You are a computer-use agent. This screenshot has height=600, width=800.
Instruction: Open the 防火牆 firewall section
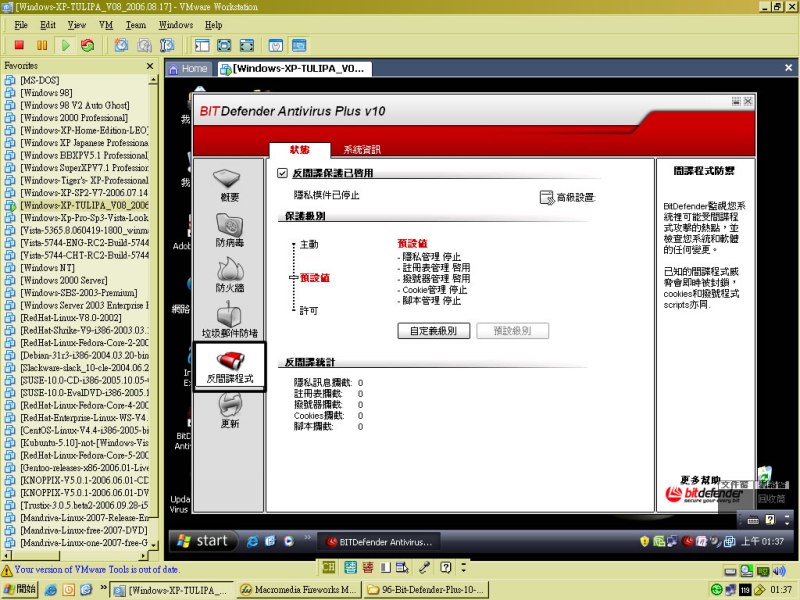click(229, 276)
